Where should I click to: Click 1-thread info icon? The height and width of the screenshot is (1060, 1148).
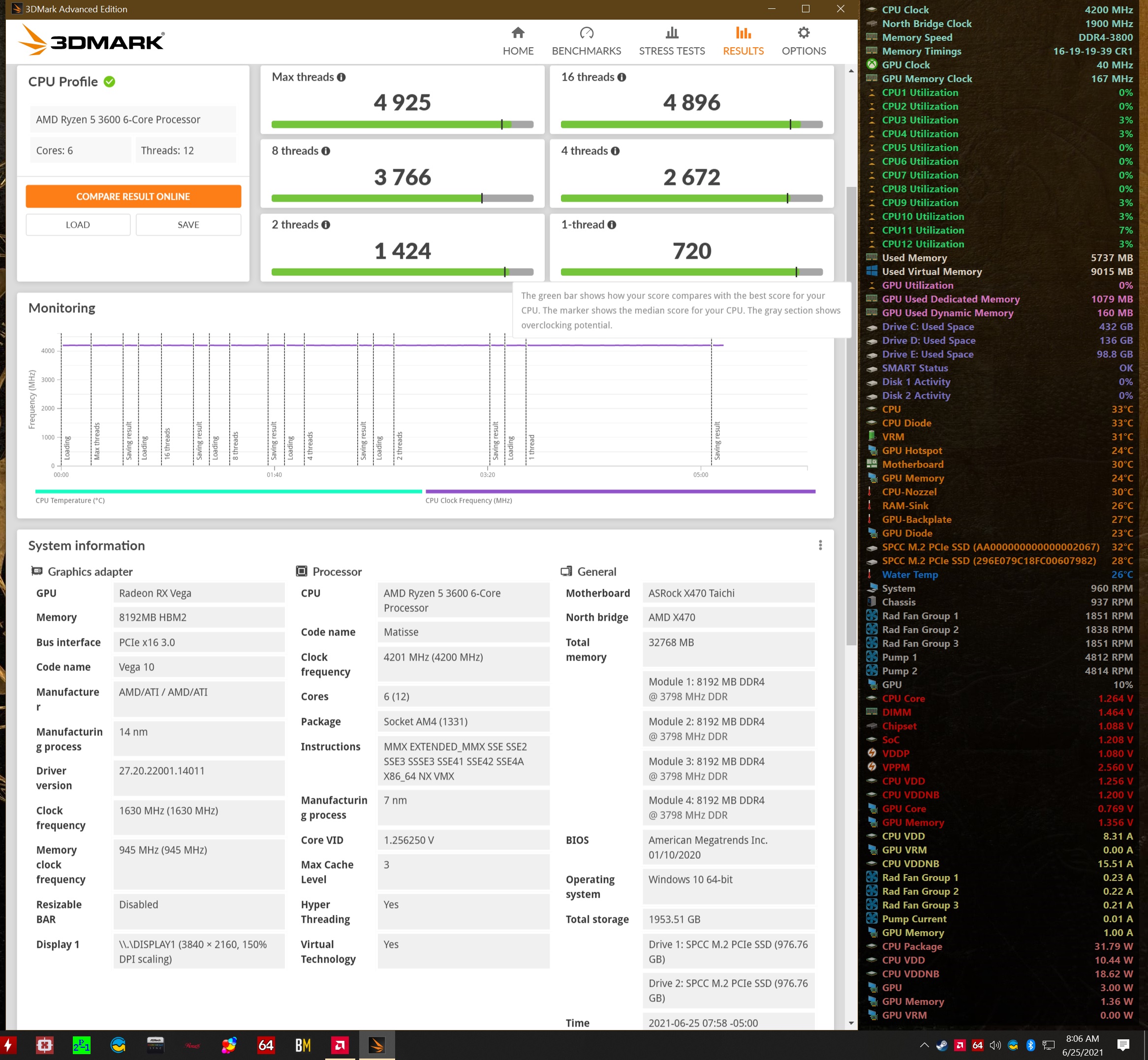[x=612, y=225]
